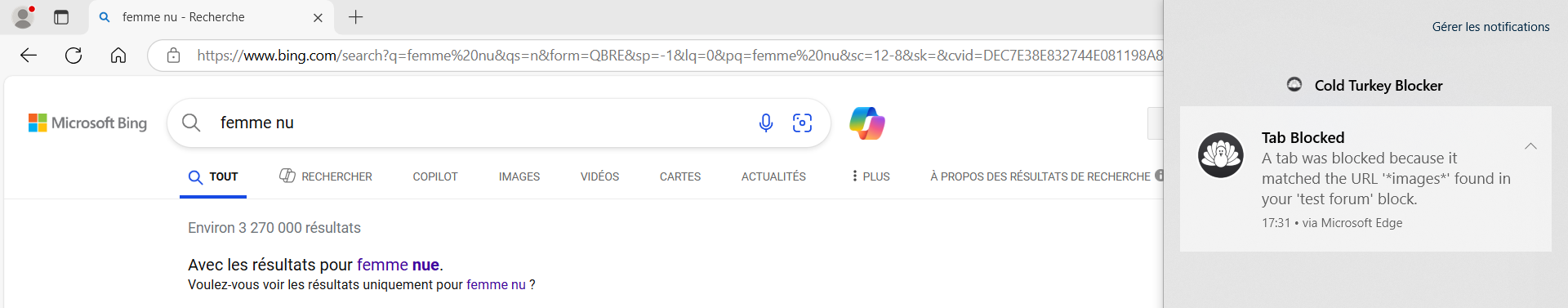This screenshot has width=1568, height=308.
Task: Go to the browser home icon
Action: pos(118,56)
